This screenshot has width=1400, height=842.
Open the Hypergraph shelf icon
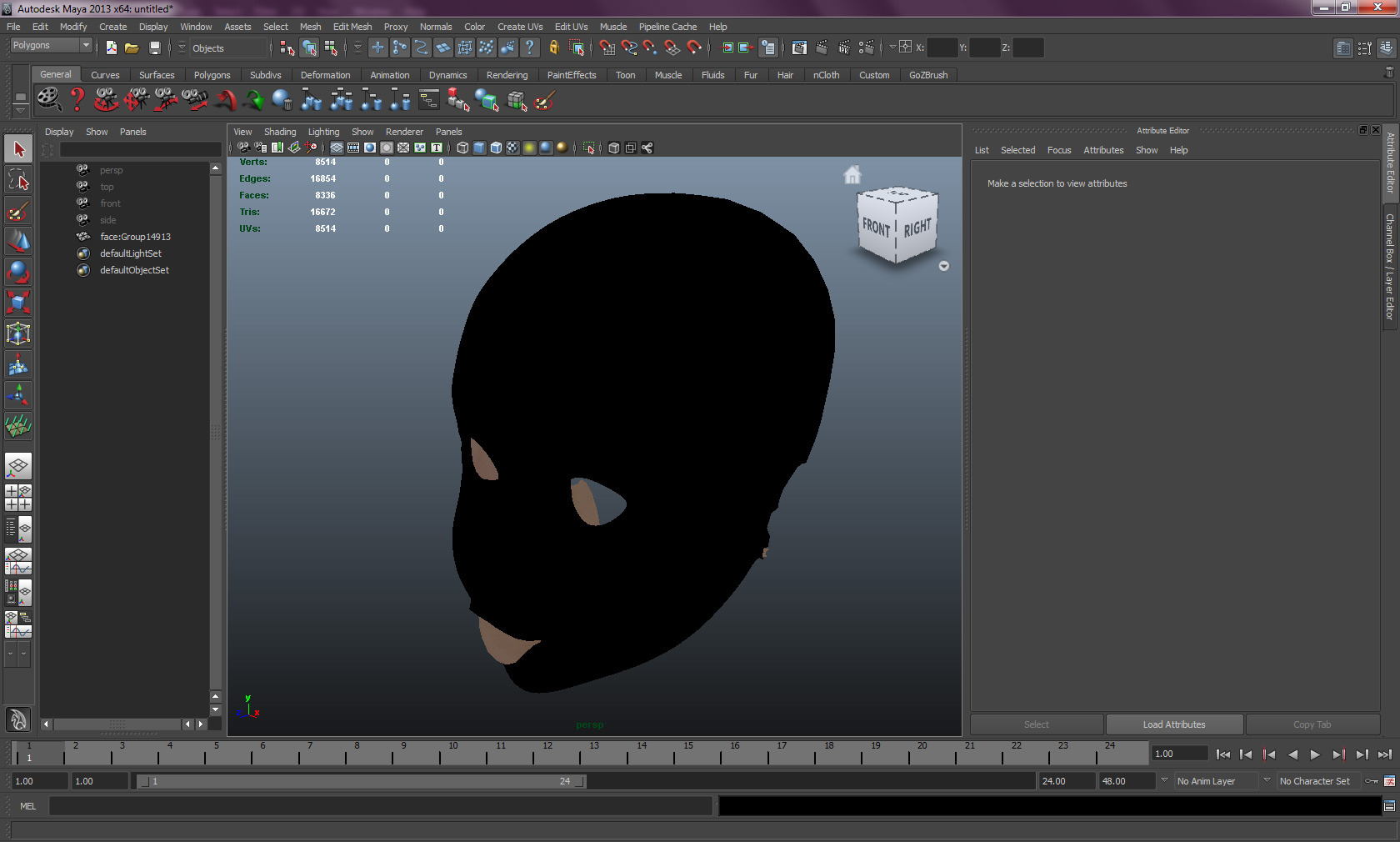coord(428,100)
